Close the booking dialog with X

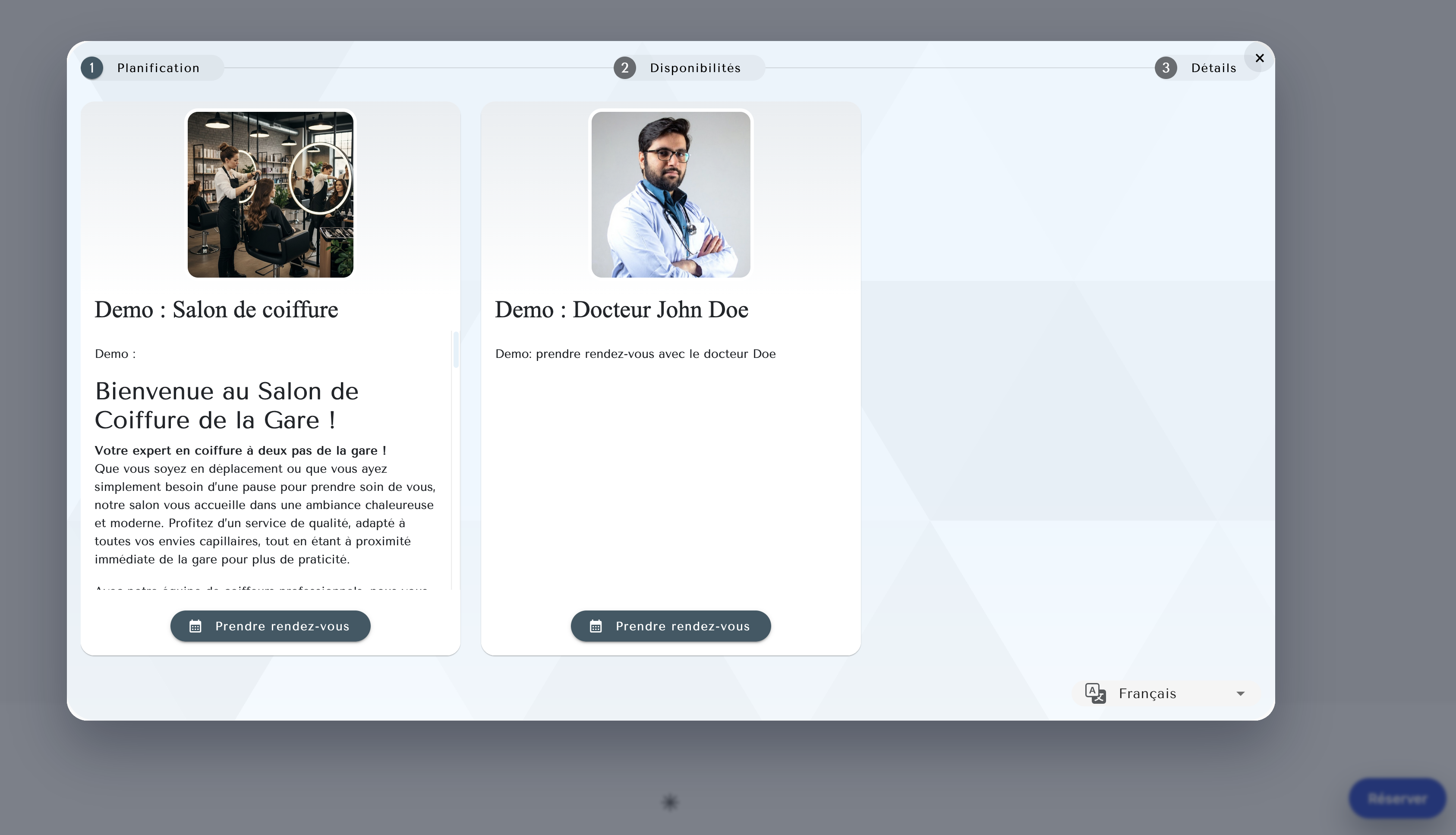(x=1259, y=58)
